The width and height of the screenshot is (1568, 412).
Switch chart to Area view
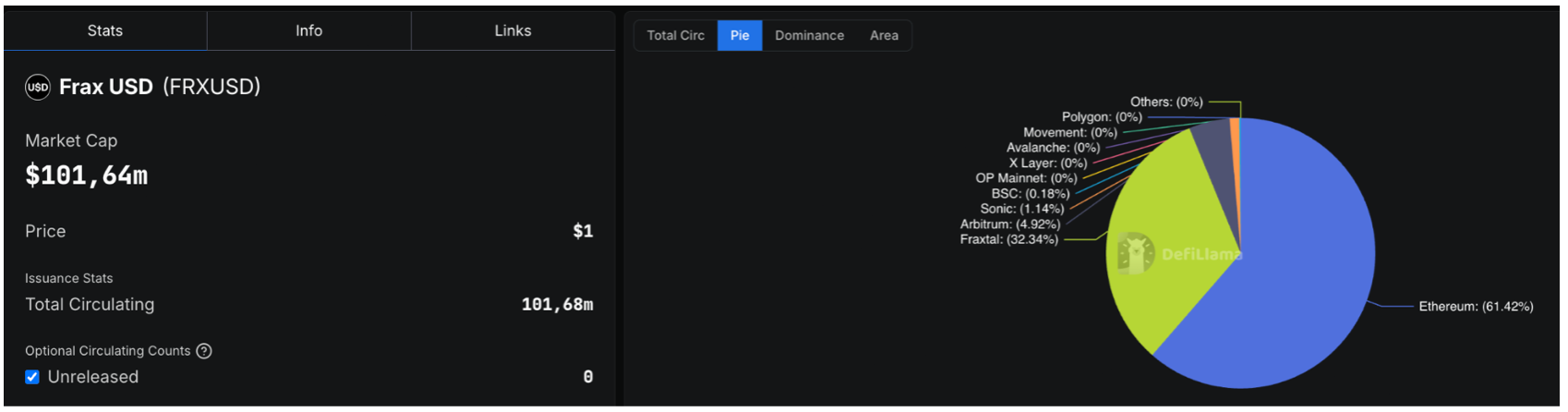click(884, 35)
